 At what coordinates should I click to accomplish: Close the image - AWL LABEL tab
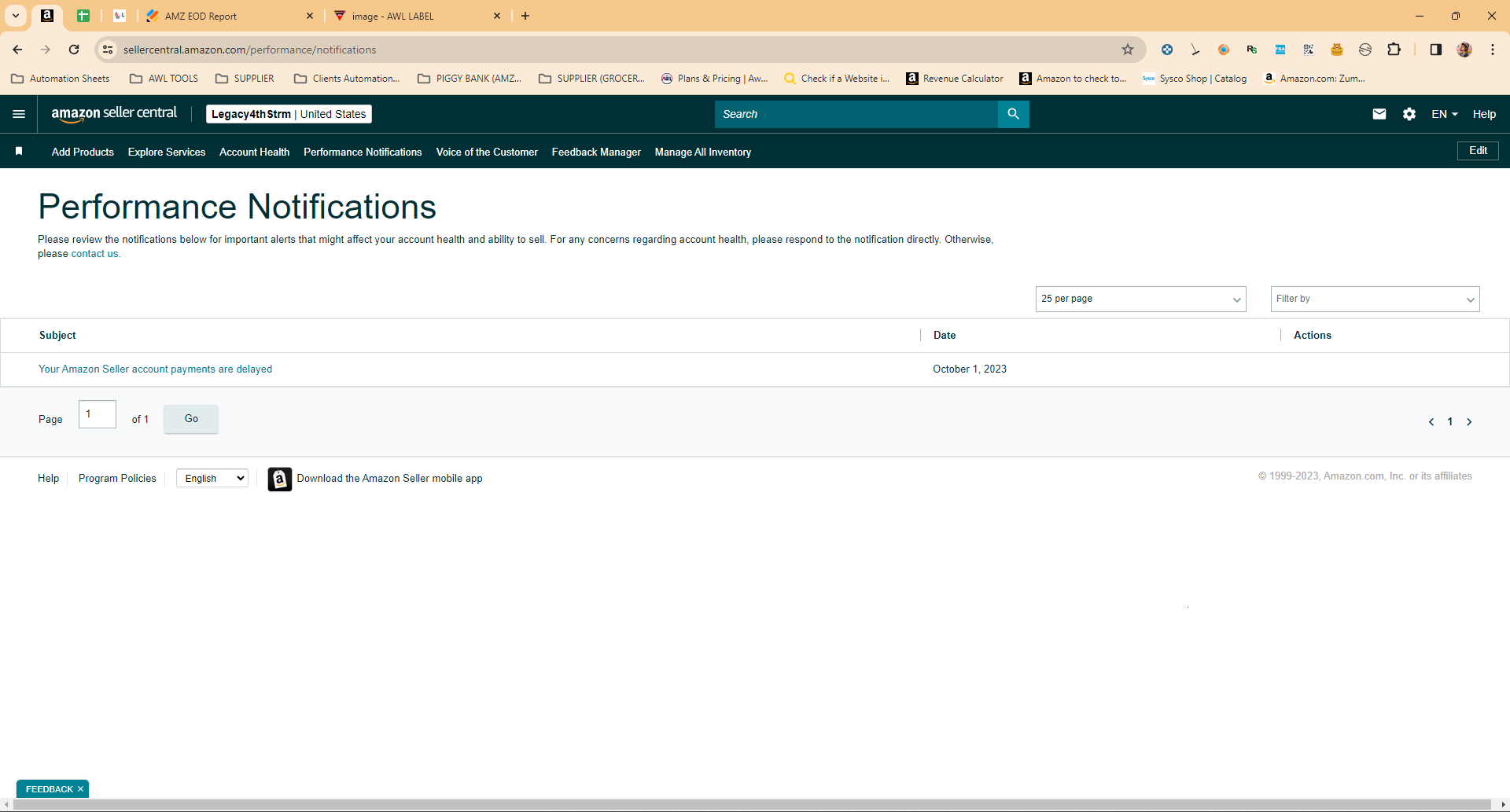tap(497, 16)
